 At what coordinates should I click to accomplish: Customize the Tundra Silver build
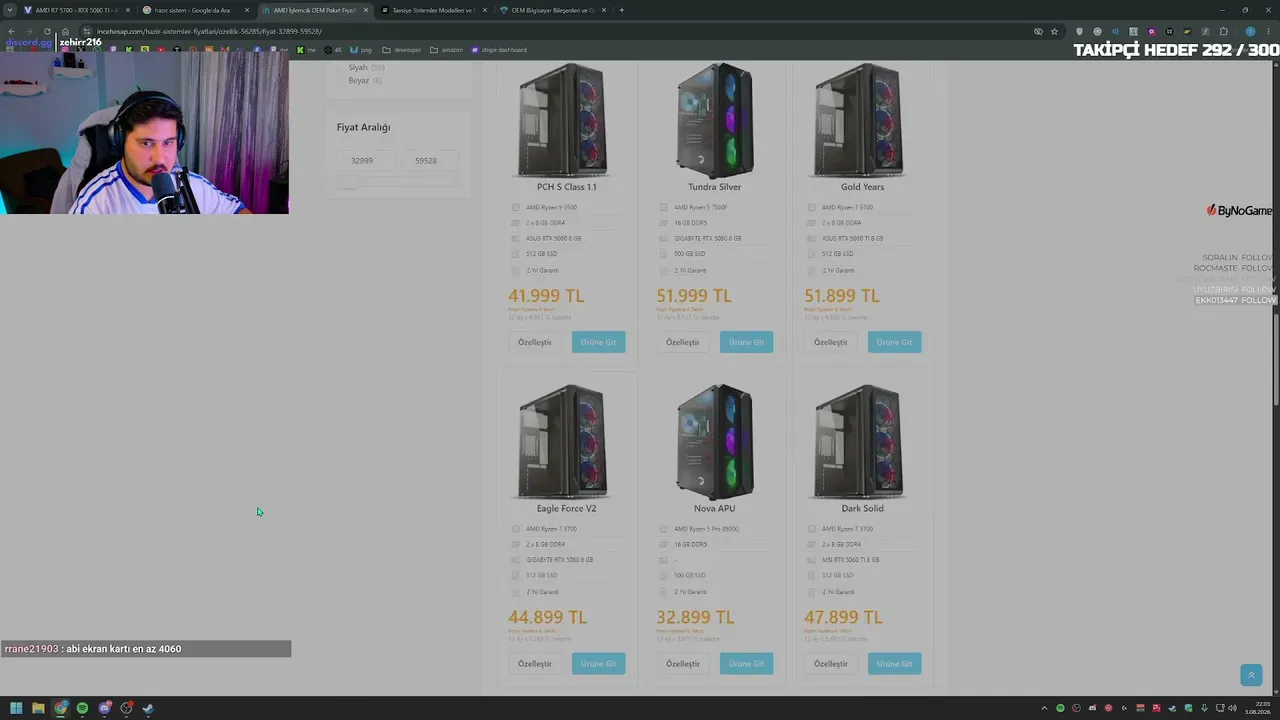pos(683,342)
